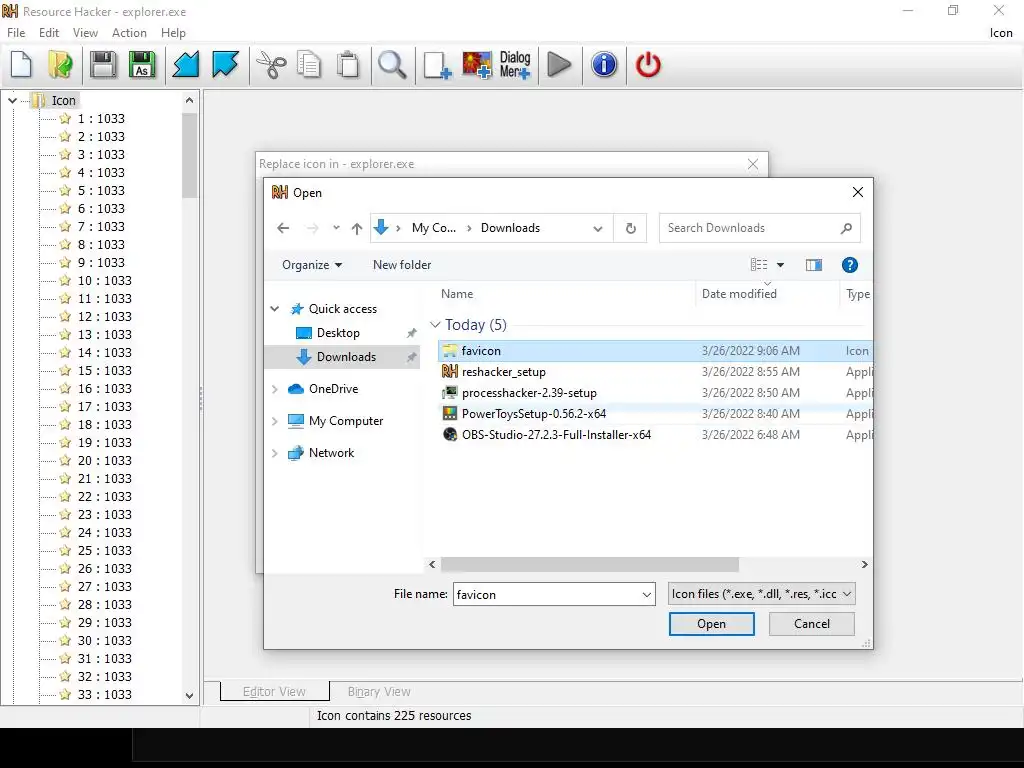Click the Paste clipboard icon
This screenshot has width=1024, height=768.
[x=348, y=65]
